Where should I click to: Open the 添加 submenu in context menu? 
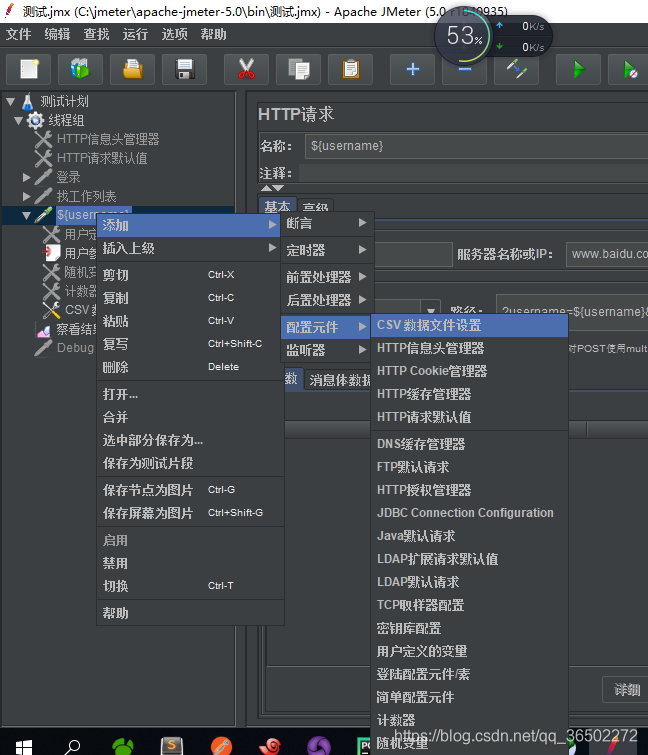coord(189,225)
